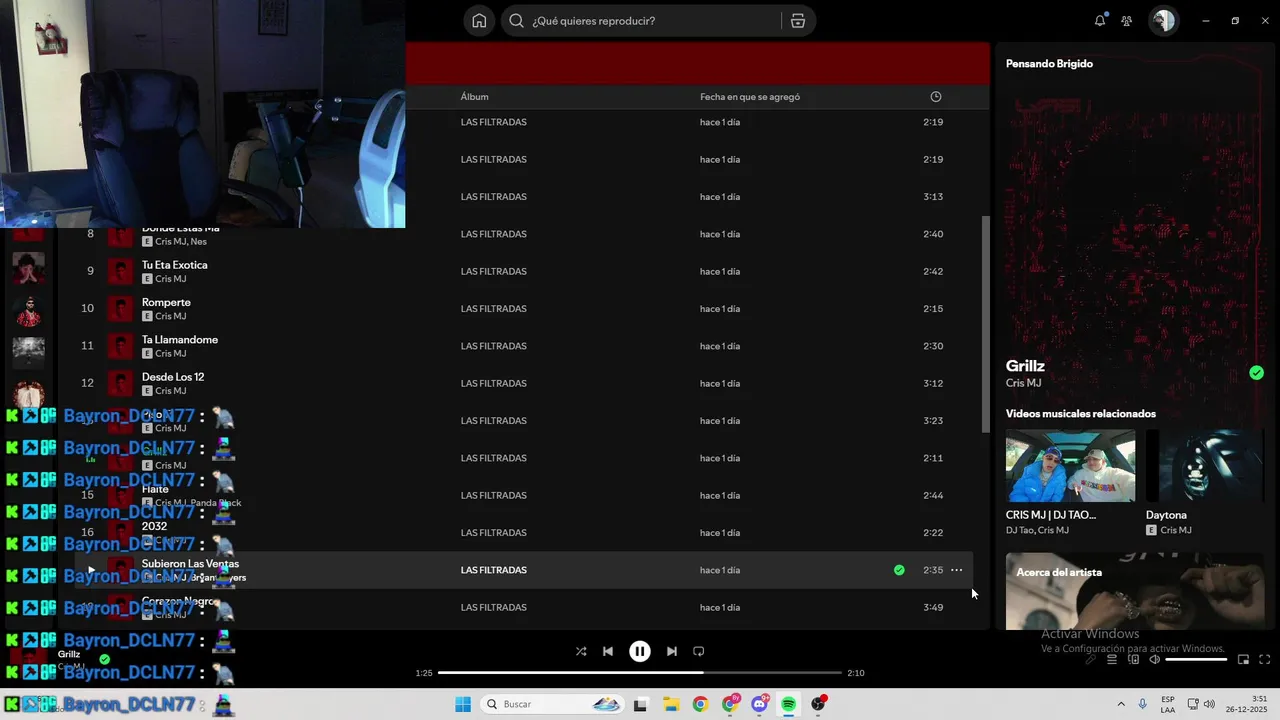1280x720 pixels.
Task: Skip to the next track
Action: click(672, 651)
